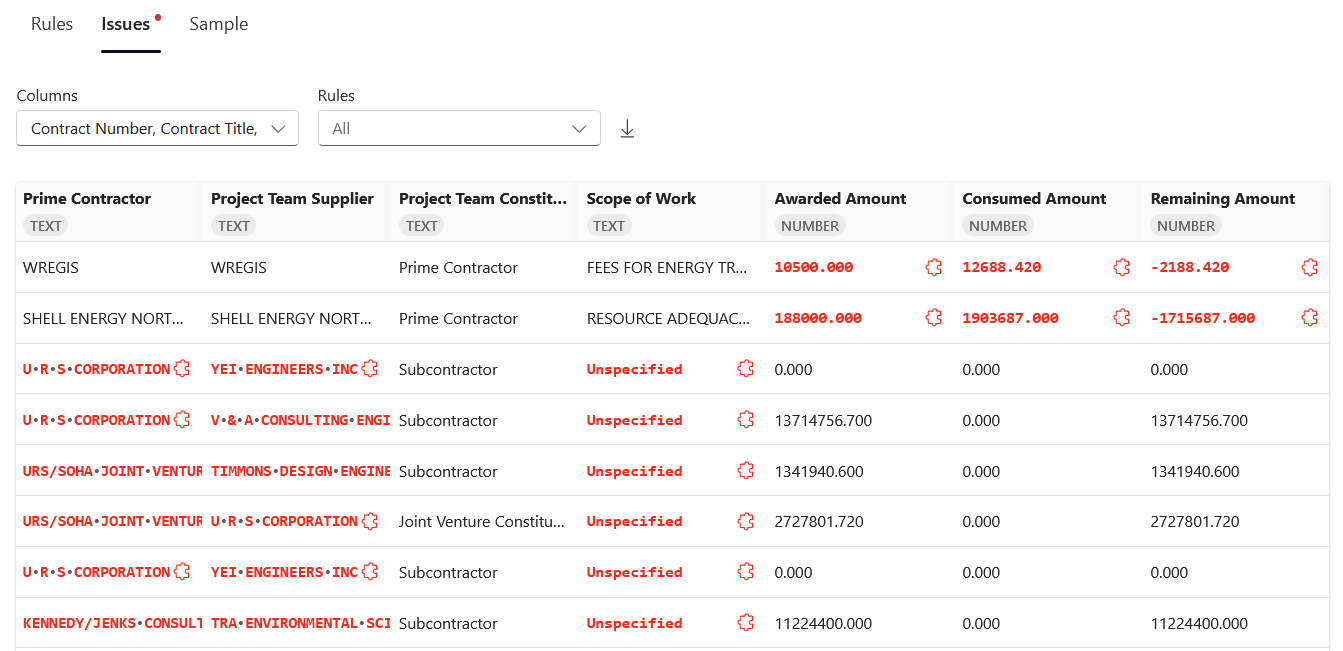This screenshot has height=651, width=1343.
Task: Click the Prime Contractor column header
Action: [x=88, y=198]
